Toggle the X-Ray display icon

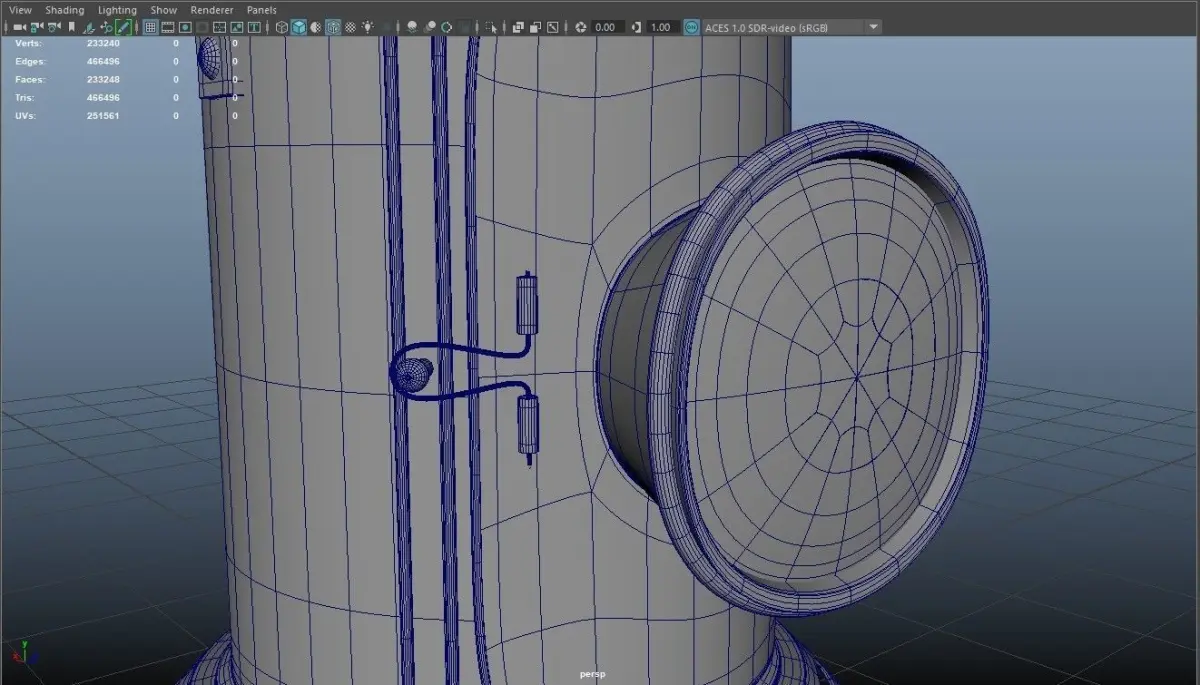click(x=518, y=27)
